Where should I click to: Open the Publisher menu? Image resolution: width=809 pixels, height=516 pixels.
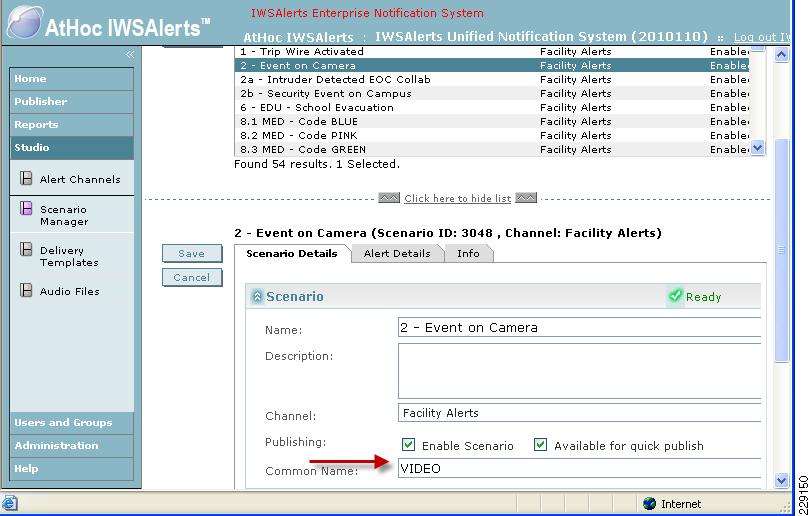click(72, 102)
